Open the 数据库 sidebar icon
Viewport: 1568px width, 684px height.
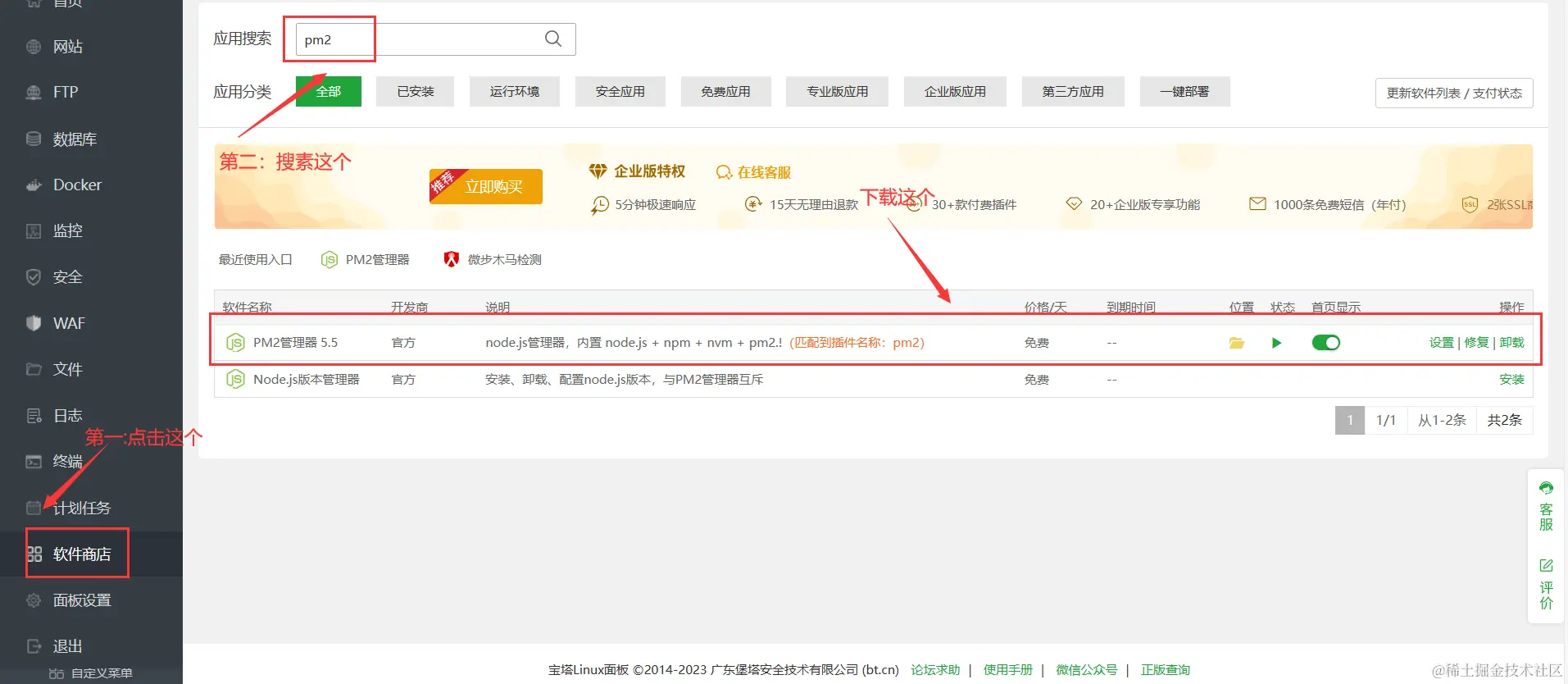click(34, 139)
